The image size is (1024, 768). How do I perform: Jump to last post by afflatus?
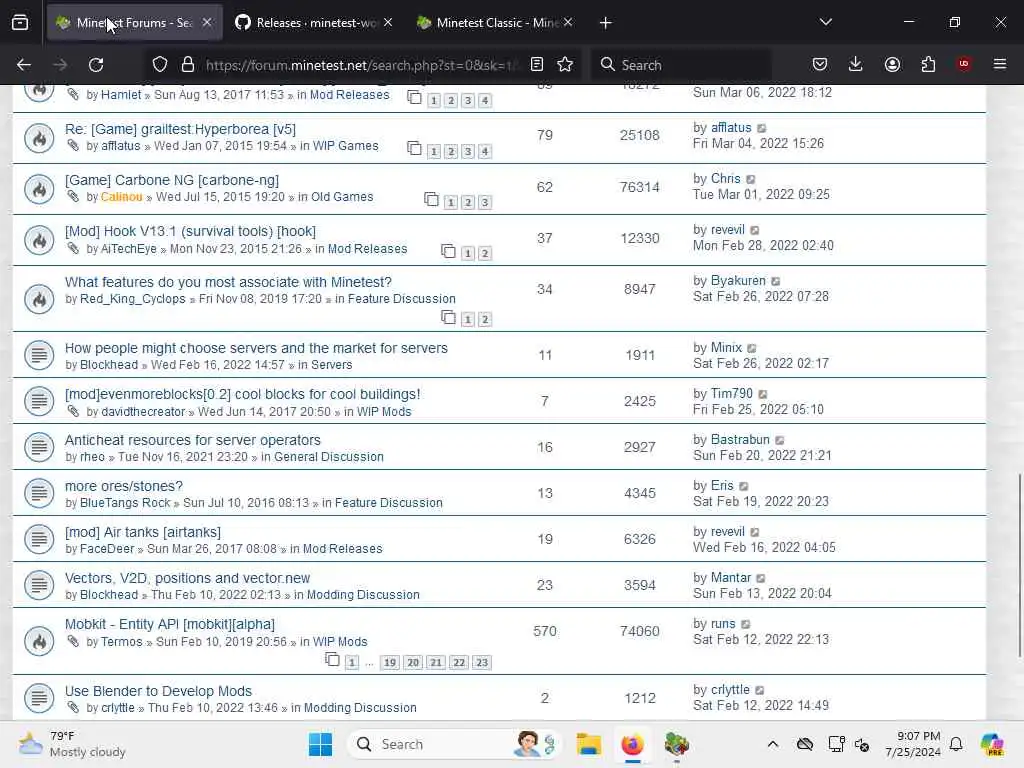pyautogui.click(x=761, y=129)
